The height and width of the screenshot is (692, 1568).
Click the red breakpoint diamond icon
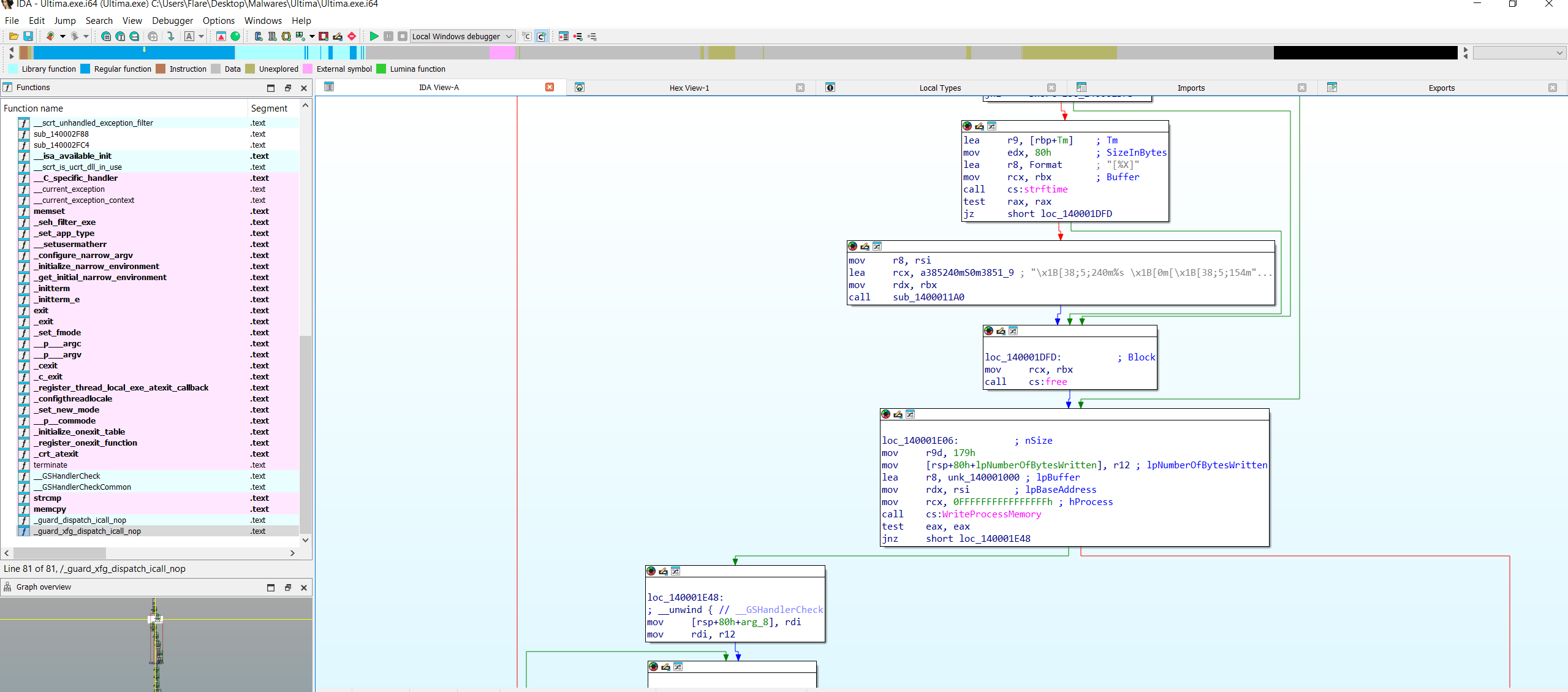pos(352,36)
